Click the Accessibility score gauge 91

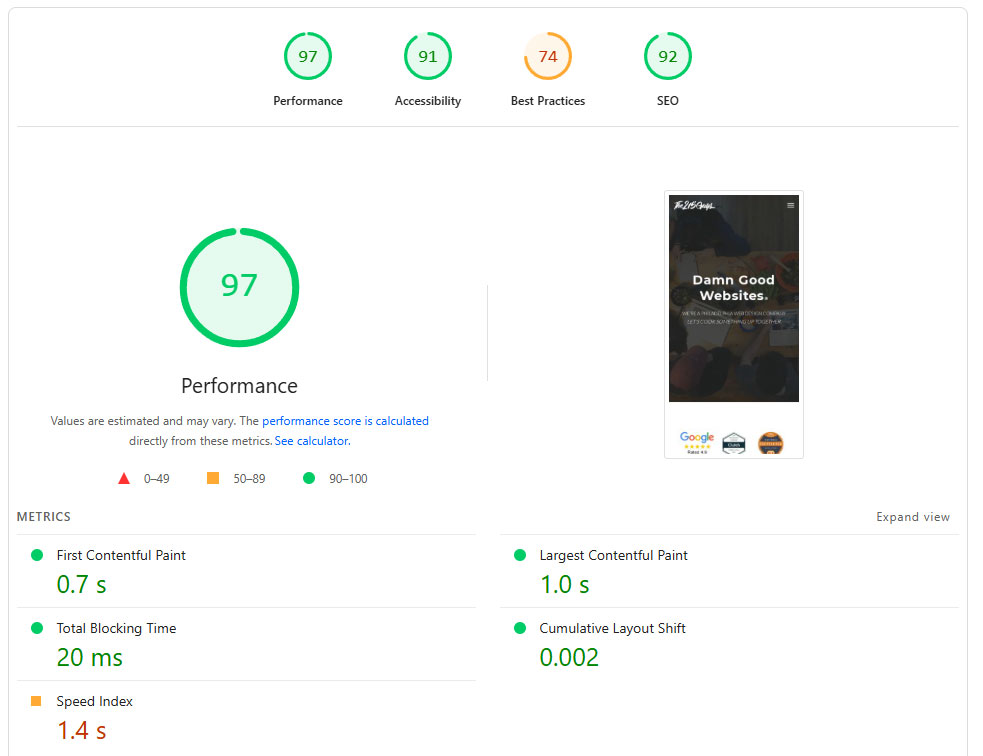coord(428,57)
